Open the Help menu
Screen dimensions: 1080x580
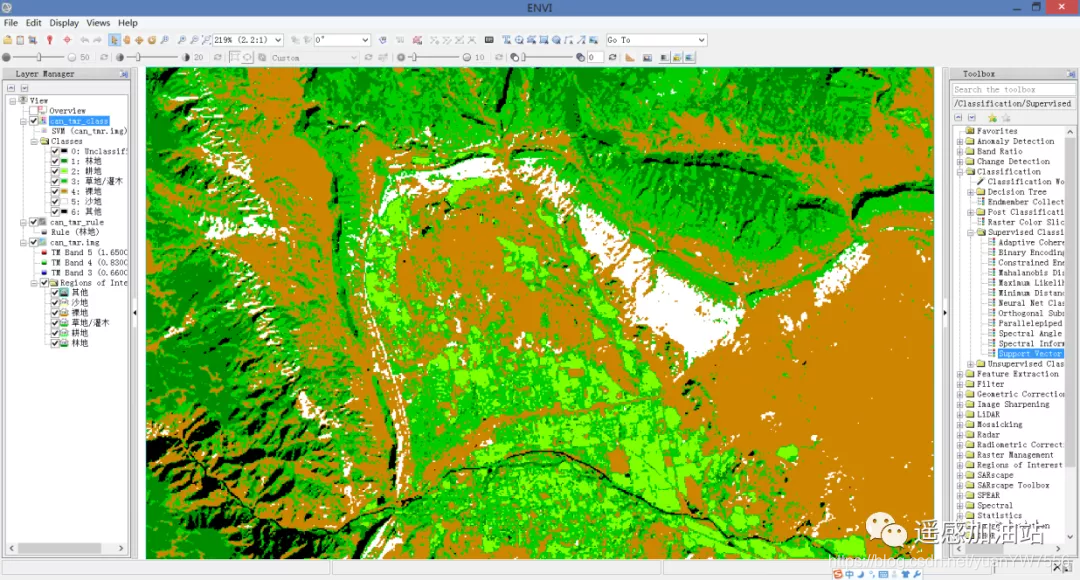(x=127, y=23)
